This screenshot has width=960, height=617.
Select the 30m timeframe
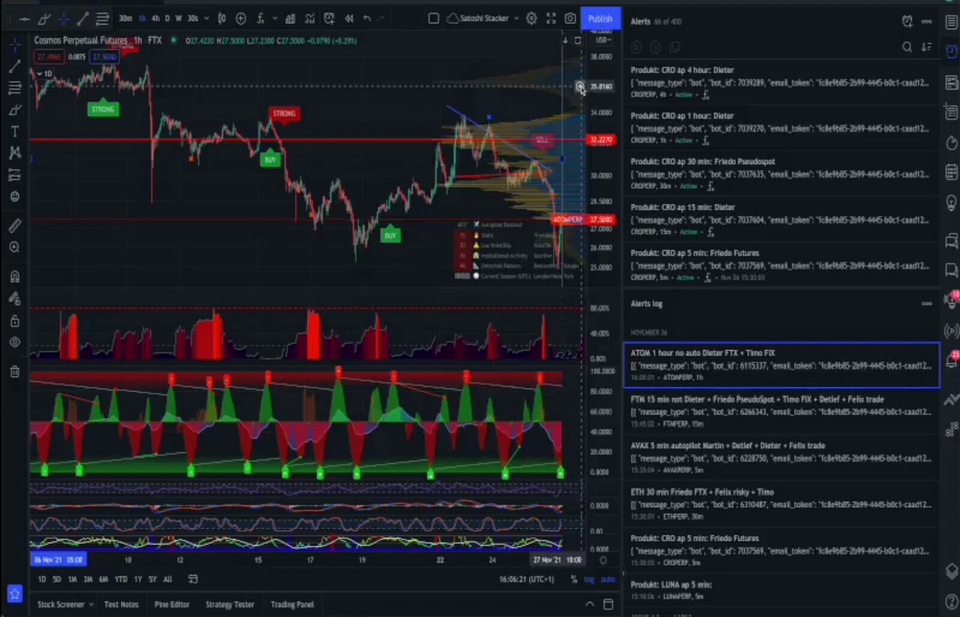[x=126, y=19]
